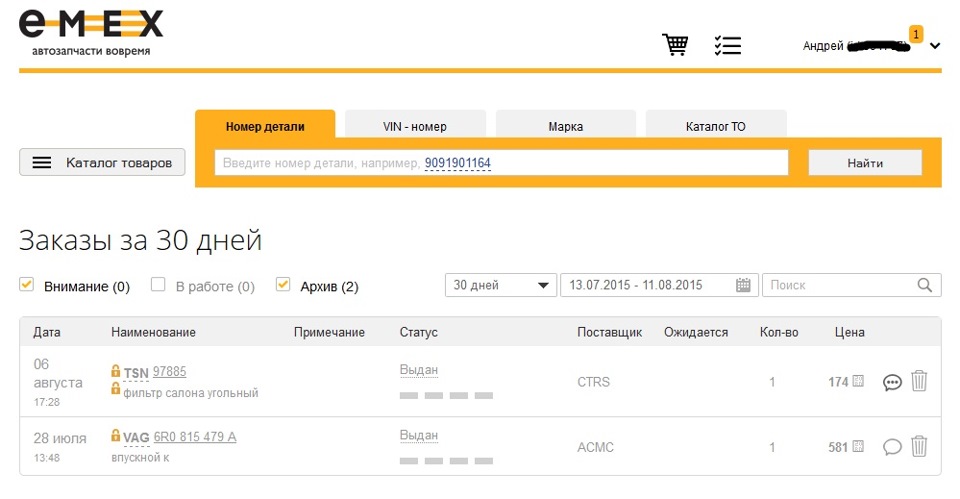Click the Андрей user name

[823, 46]
